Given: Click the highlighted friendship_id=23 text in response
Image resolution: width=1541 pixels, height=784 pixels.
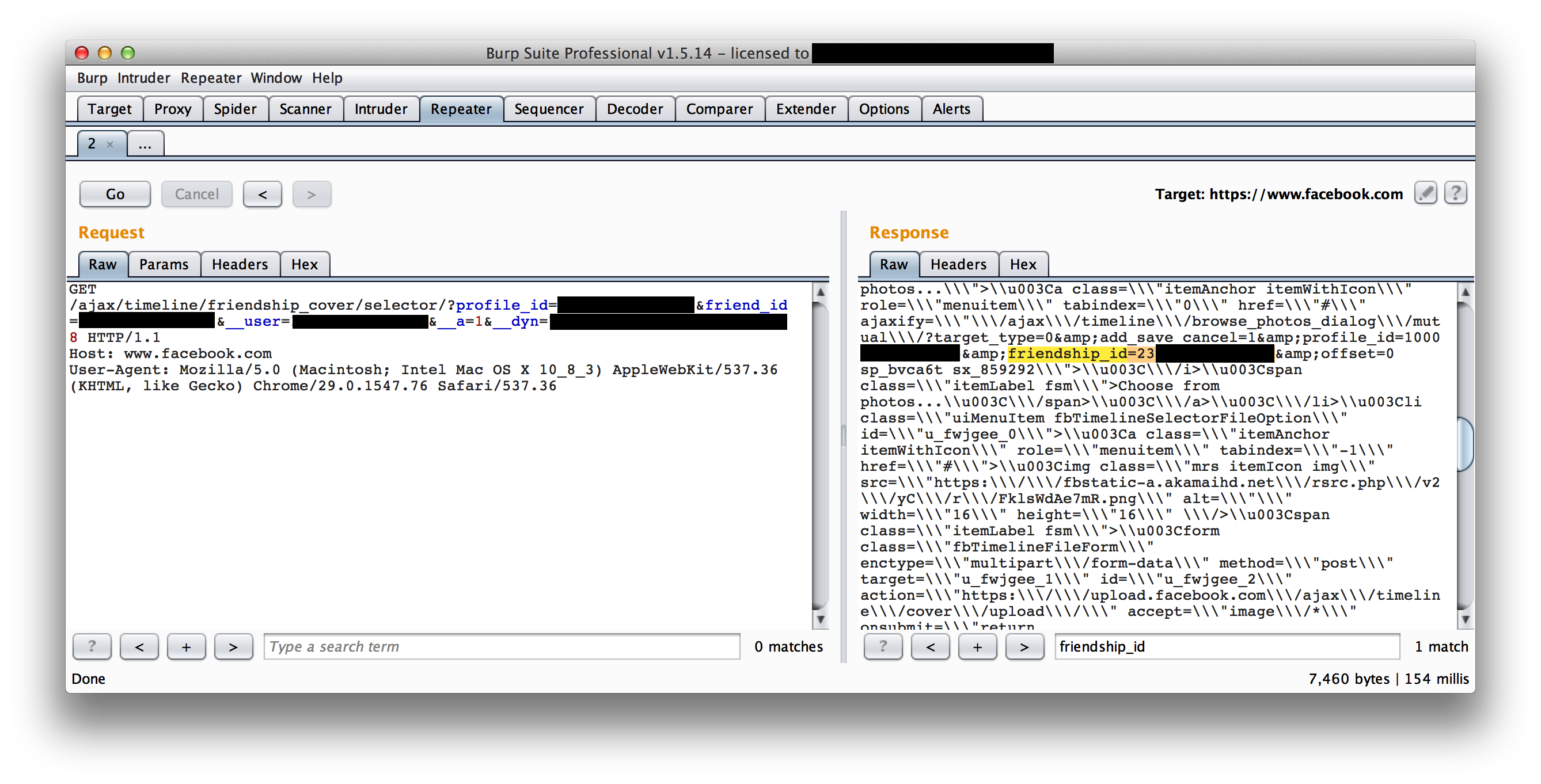Looking at the screenshot, I should (1081, 353).
